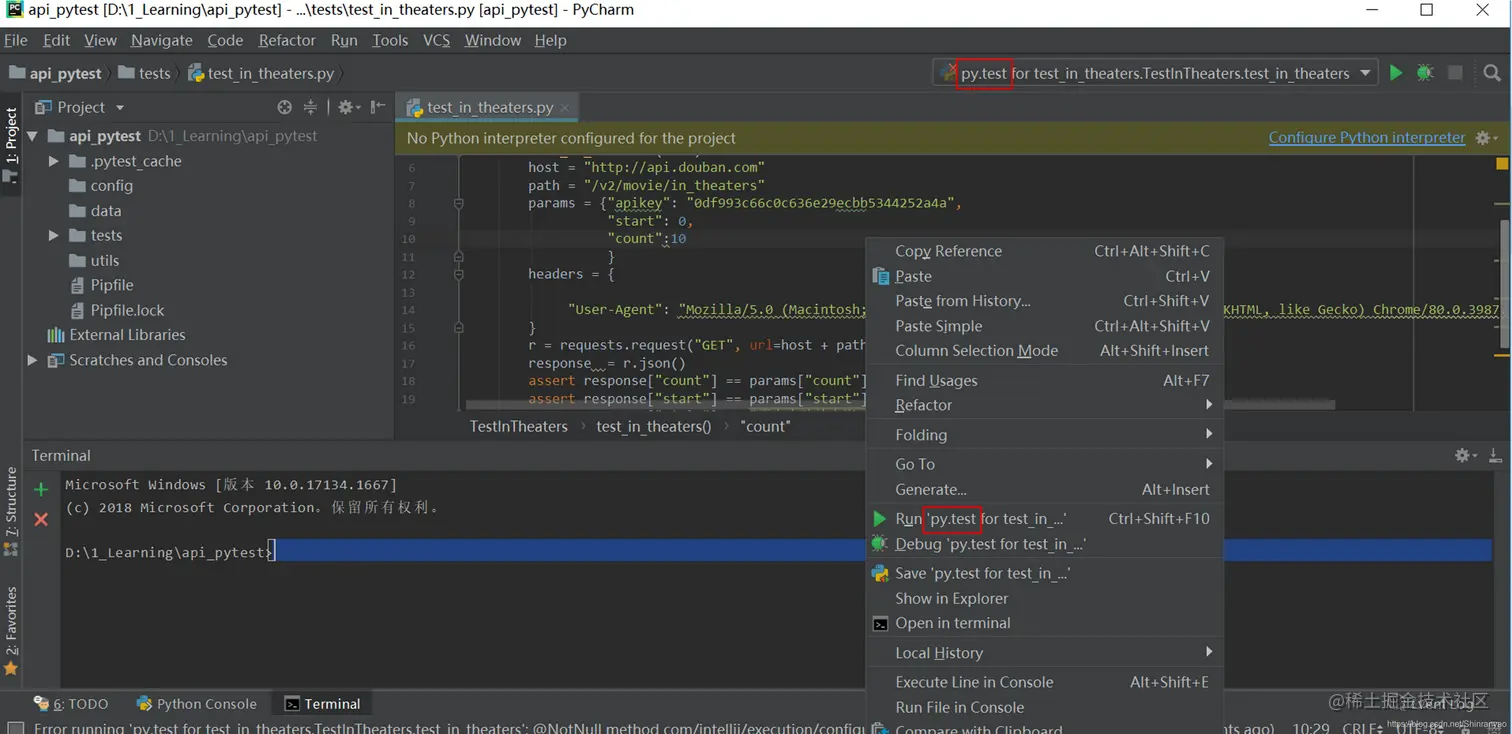Choose Run File in Console
Viewport: 1512px width, 734px height.
(1044, 707)
